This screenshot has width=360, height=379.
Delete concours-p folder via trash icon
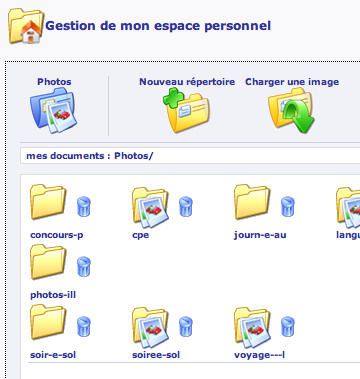pos(84,207)
